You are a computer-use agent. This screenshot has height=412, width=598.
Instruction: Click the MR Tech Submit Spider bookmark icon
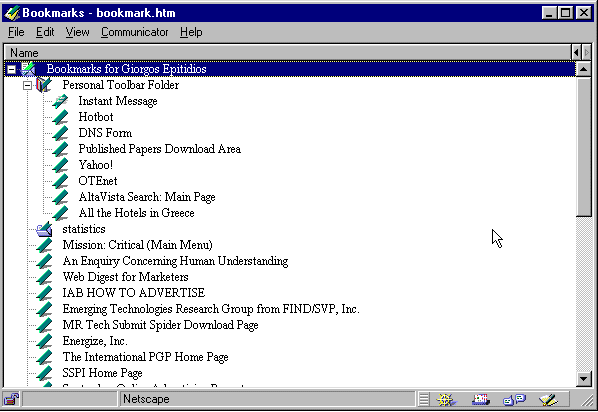(44, 325)
